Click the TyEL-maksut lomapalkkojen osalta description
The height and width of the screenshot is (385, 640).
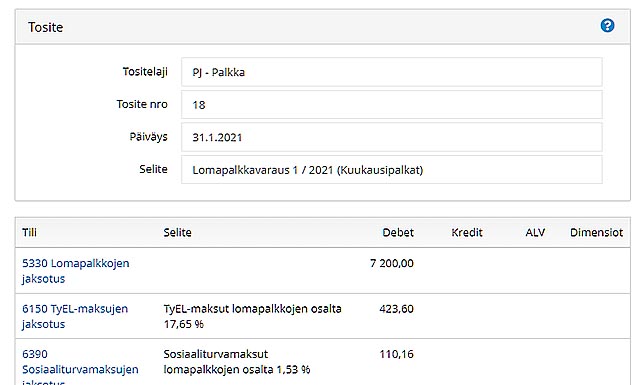coord(252,316)
